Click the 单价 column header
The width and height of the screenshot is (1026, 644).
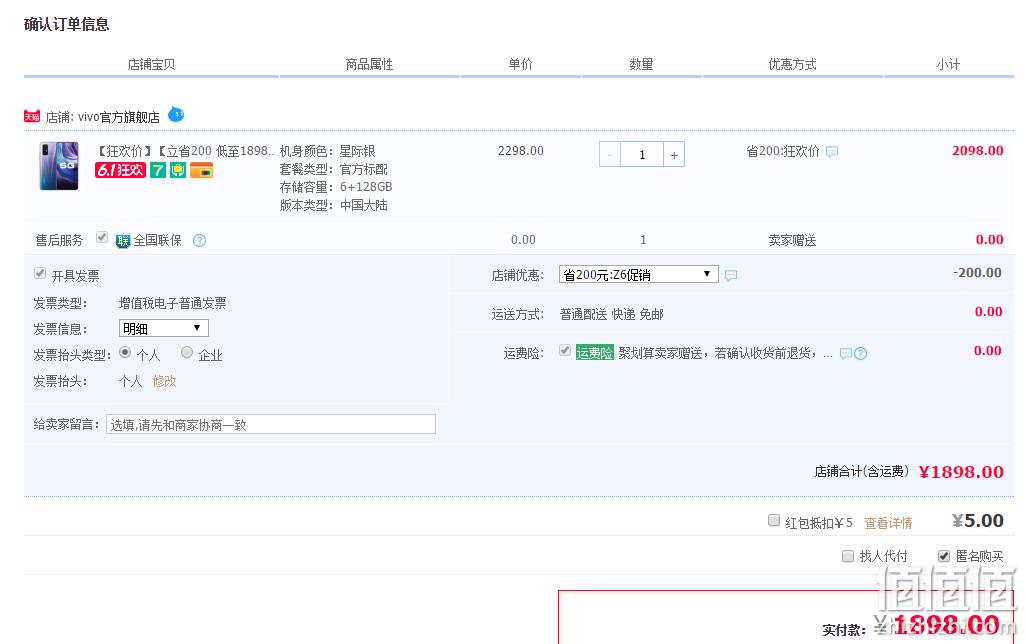(520, 64)
